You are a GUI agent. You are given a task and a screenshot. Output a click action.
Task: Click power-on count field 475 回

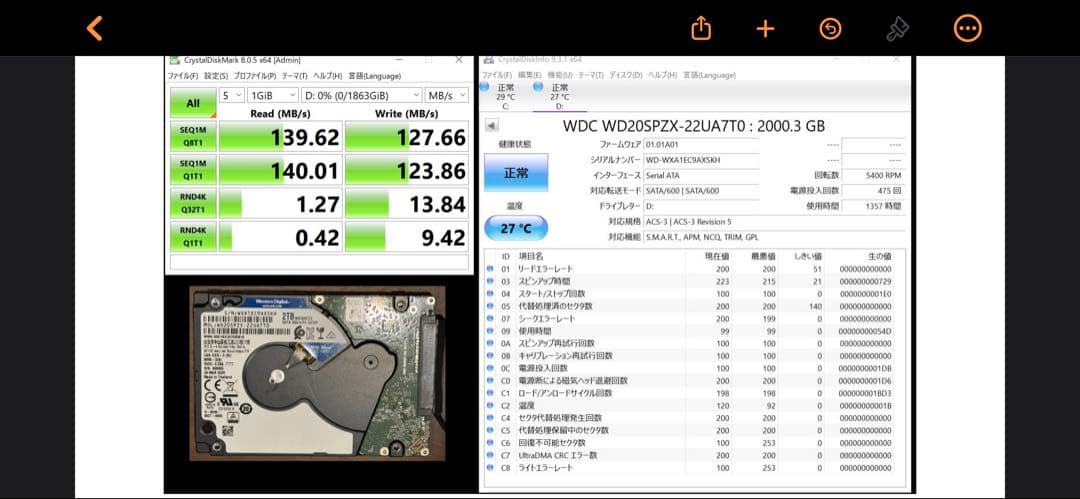coord(873,191)
